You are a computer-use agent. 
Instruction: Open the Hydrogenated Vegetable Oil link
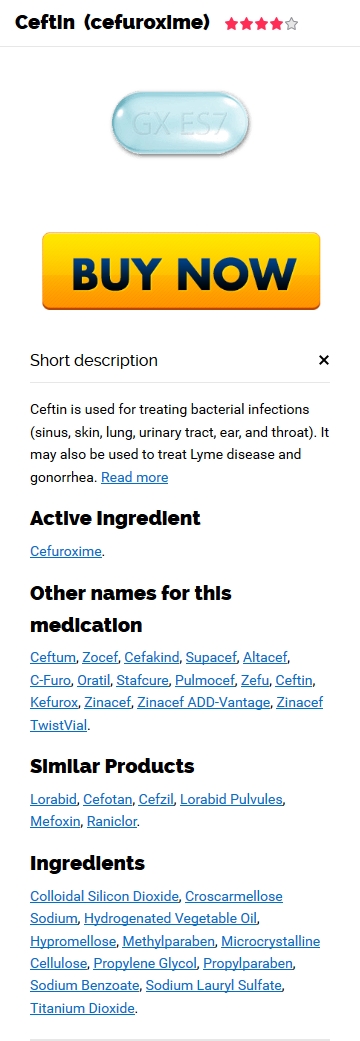pos(171,919)
